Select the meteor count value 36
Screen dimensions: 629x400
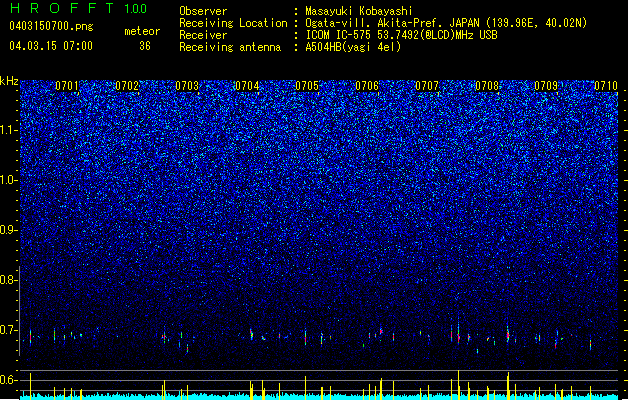145,46
